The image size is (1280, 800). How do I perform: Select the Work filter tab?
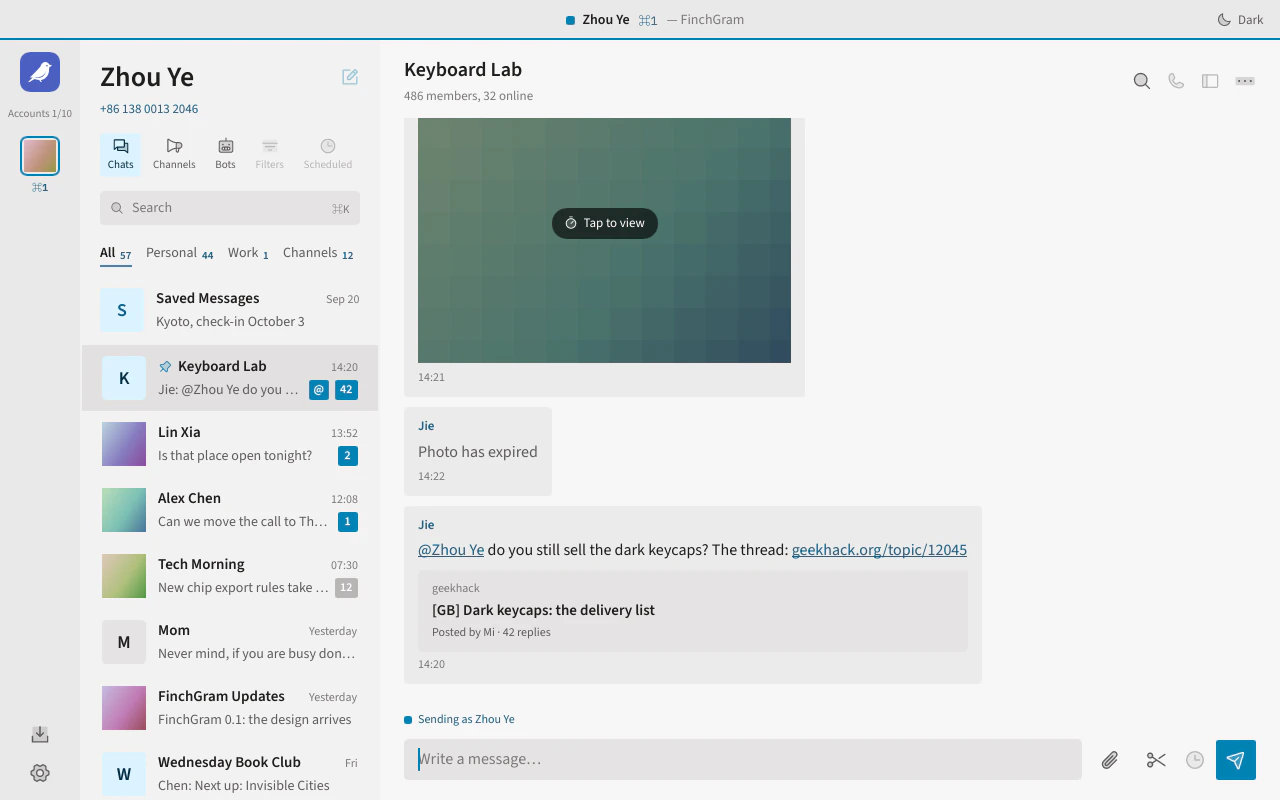point(248,253)
